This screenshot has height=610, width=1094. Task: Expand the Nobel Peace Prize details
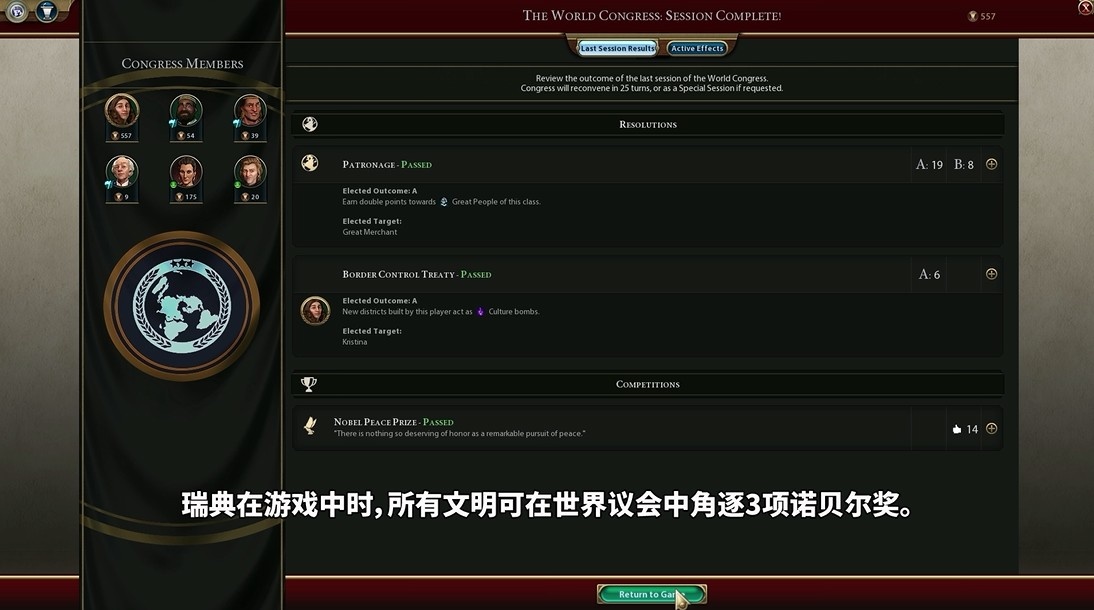coord(991,429)
